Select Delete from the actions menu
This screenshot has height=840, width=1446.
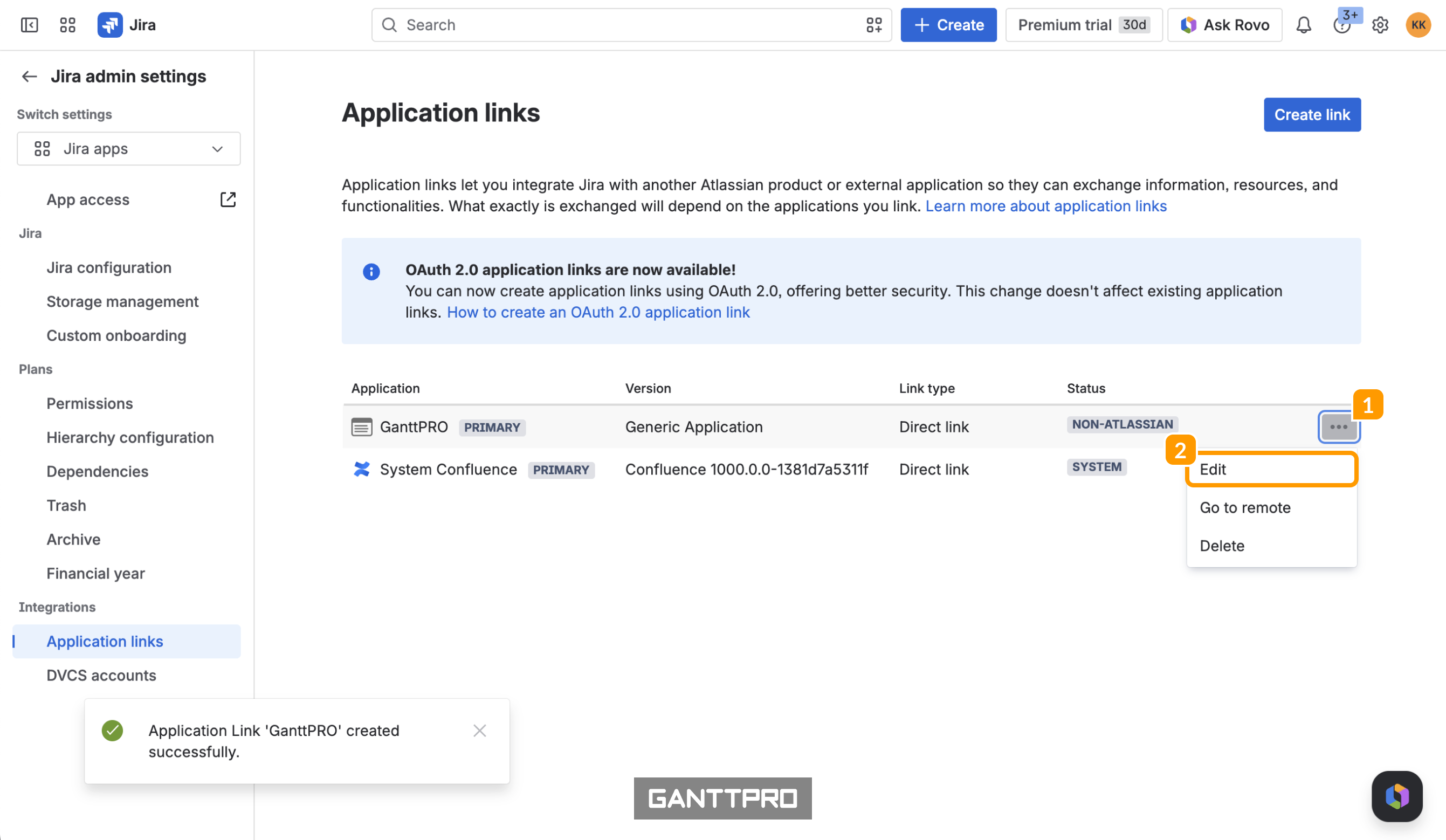pyautogui.click(x=1271, y=546)
